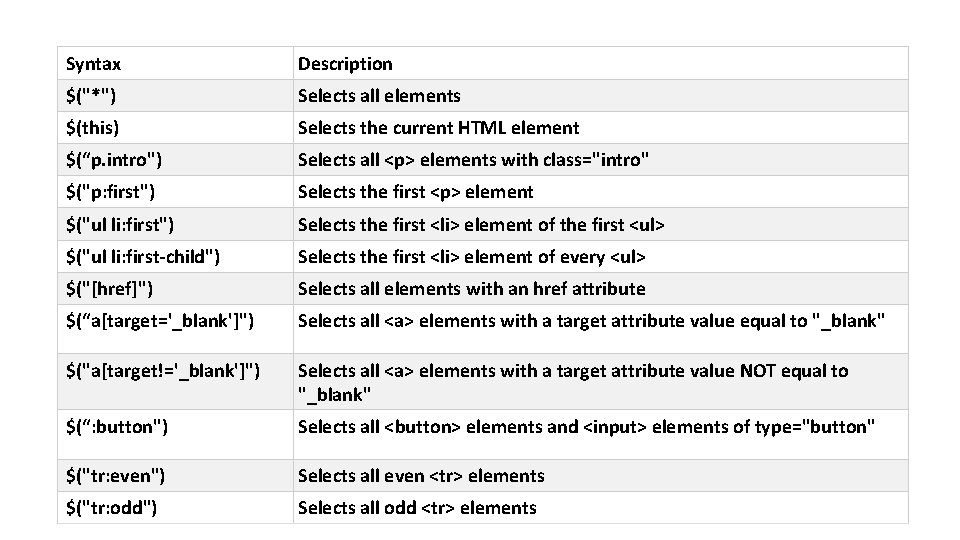The image size is (960, 540).
Task: Click the $("tr:odd") selector cell
Action: coord(110,508)
